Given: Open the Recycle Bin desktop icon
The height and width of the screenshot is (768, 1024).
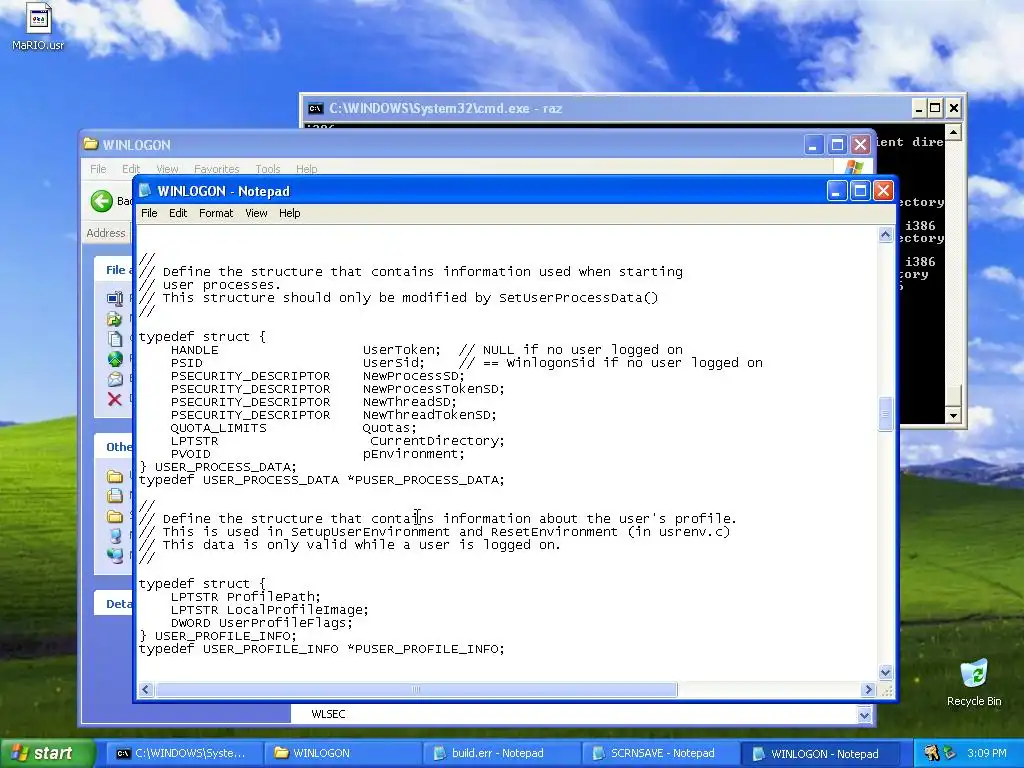Looking at the screenshot, I should (974, 673).
